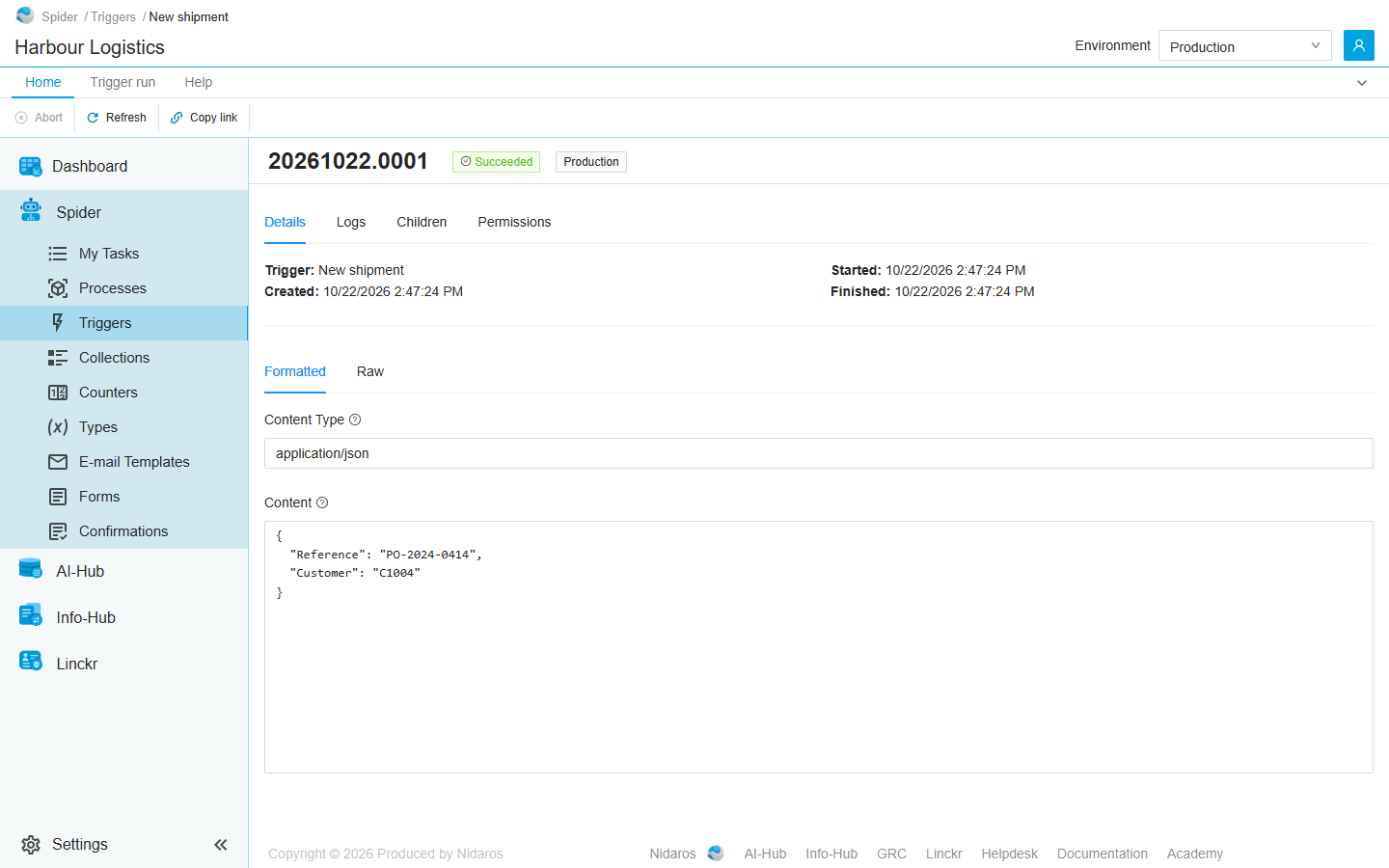Open the Helpdesk footer link
Viewport: 1389px width, 868px height.
coord(1010,854)
